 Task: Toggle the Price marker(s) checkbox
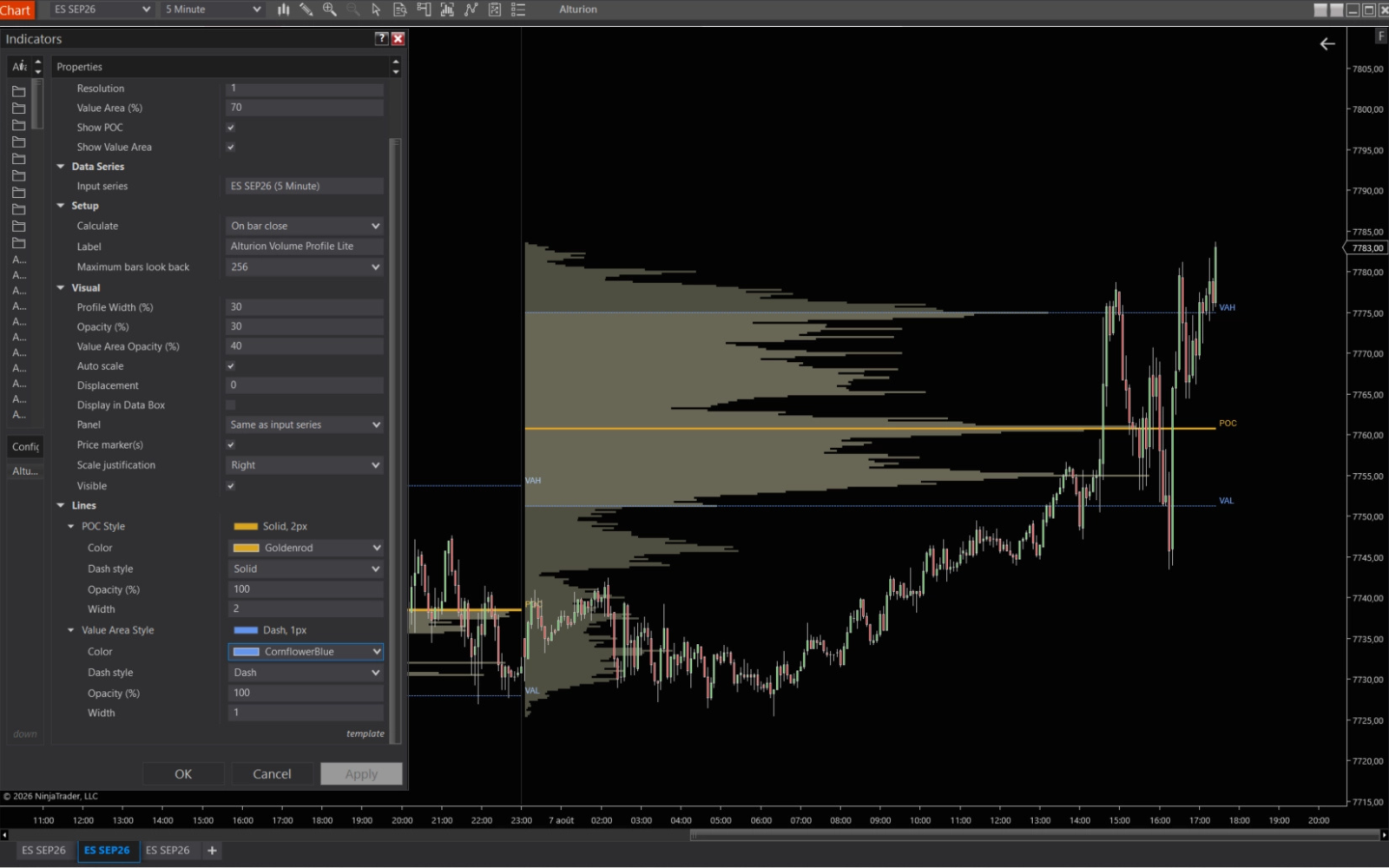[x=231, y=445]
